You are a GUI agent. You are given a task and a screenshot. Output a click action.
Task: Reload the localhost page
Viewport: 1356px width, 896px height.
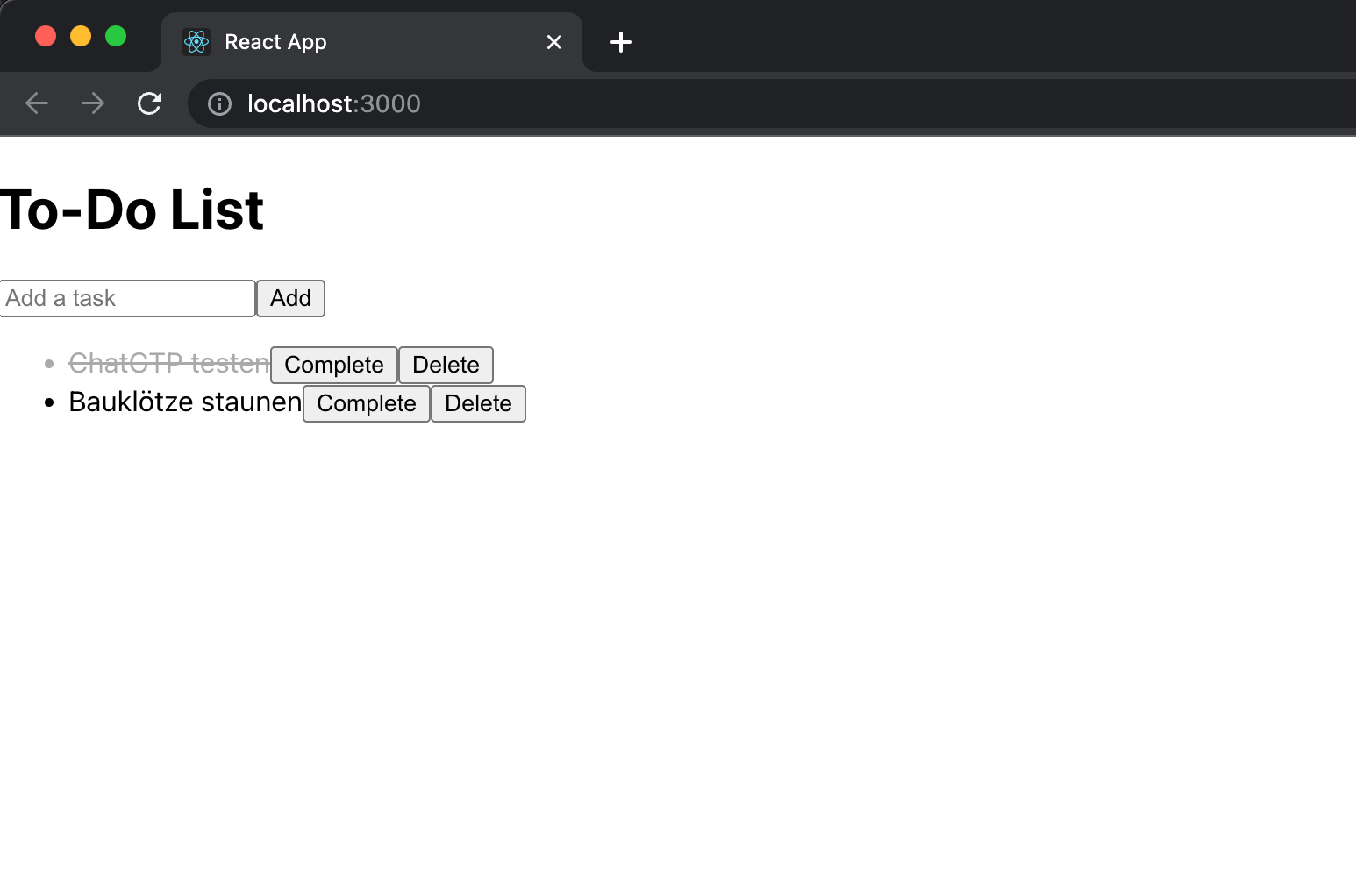click(x=150, y=103)
